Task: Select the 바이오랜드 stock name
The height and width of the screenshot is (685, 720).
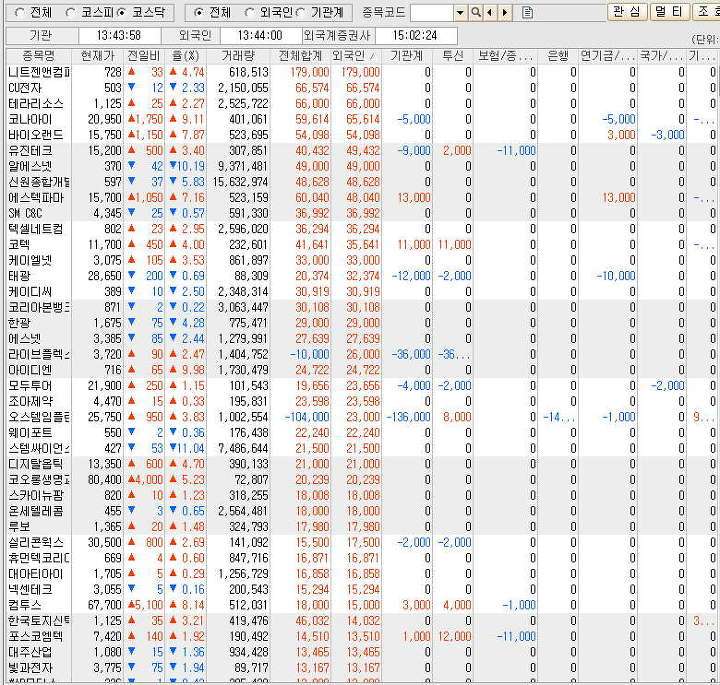Action: click(35, 135)
